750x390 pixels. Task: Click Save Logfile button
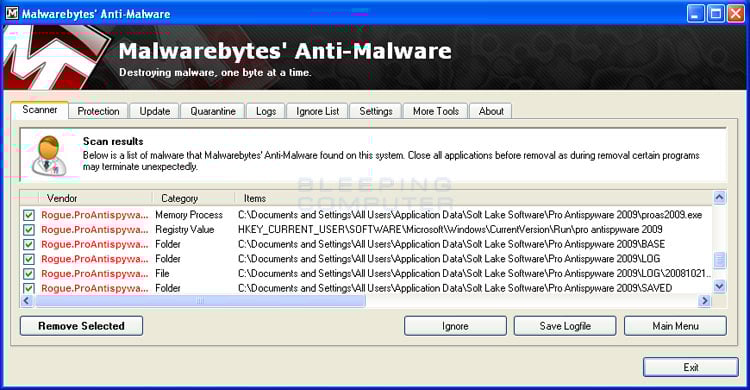pyautogui.click(x=565, y=326)
